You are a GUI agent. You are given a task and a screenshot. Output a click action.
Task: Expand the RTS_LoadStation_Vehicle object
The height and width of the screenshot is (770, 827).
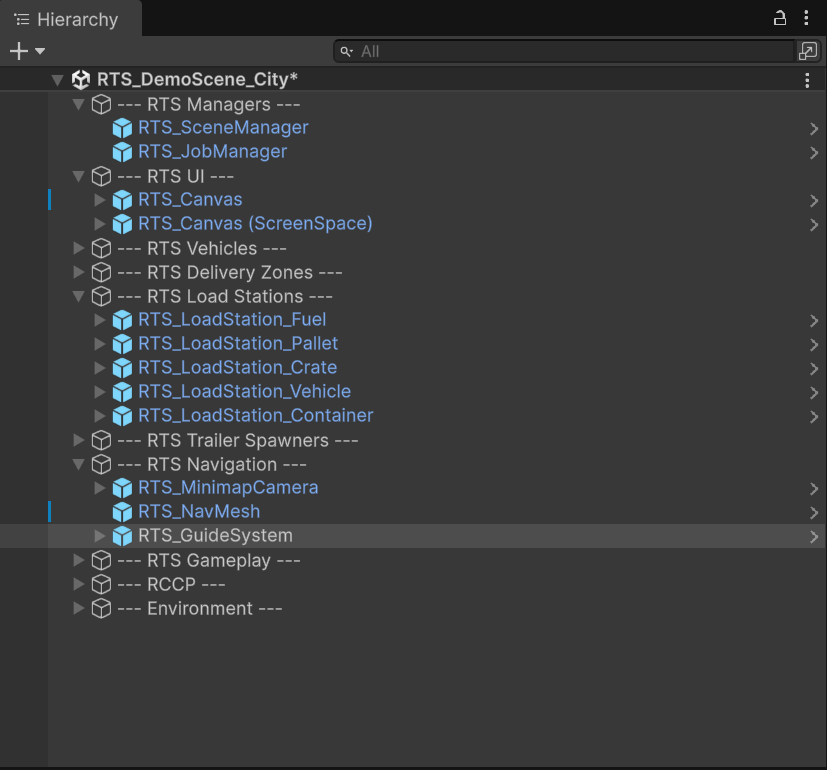point(100,392)
